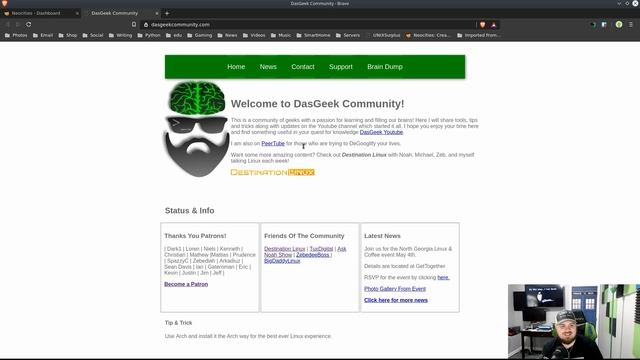This screenshot has height=360, width=640.
Task: Open the Videos bookmark folder
Action: tap(254, 36)
